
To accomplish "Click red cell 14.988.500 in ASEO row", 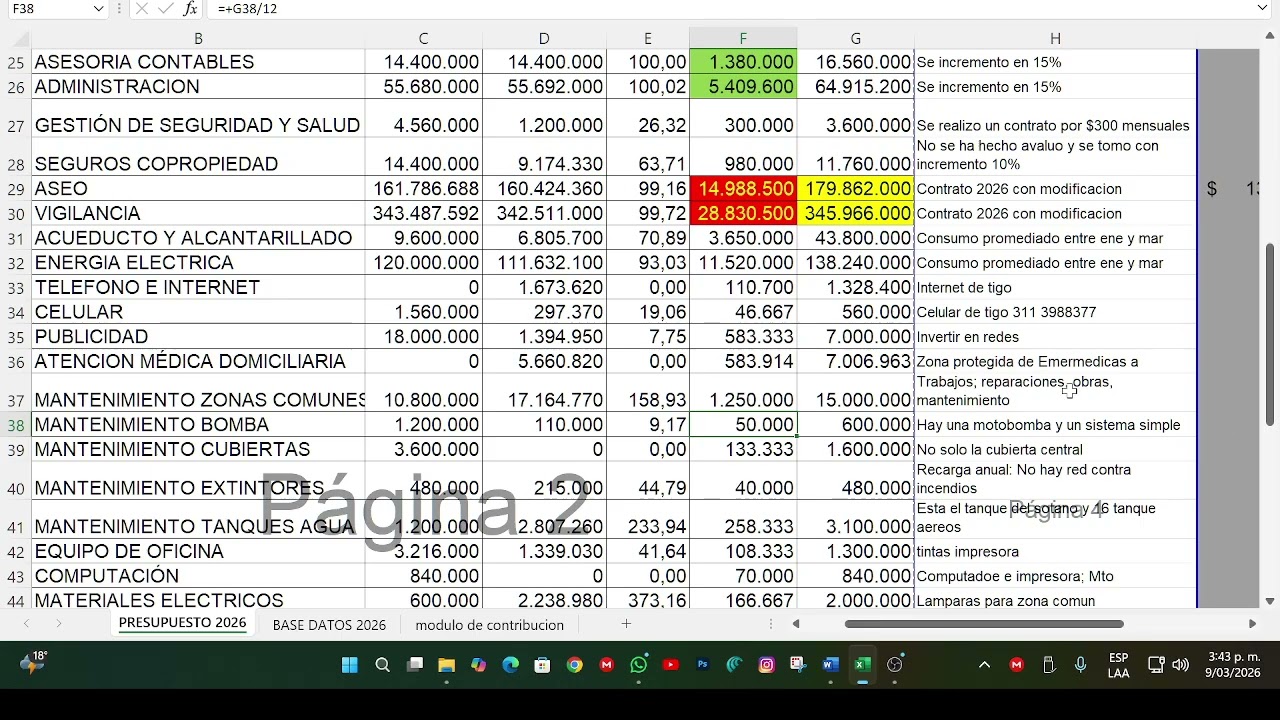I will [743, 189].
